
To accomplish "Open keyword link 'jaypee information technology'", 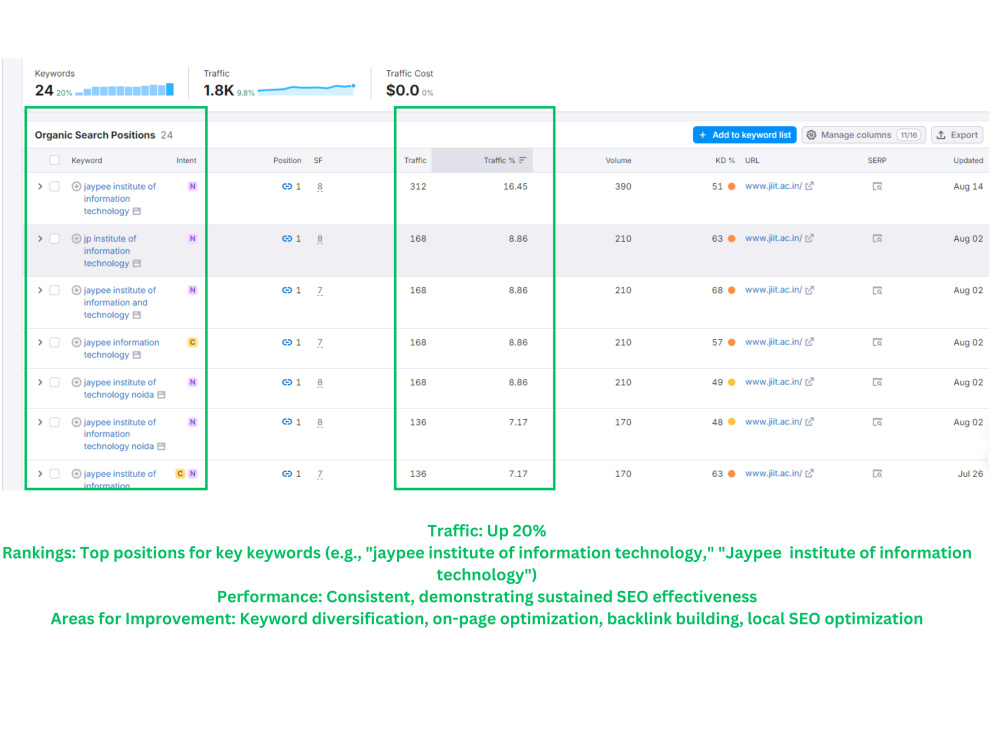I will 121,349.
